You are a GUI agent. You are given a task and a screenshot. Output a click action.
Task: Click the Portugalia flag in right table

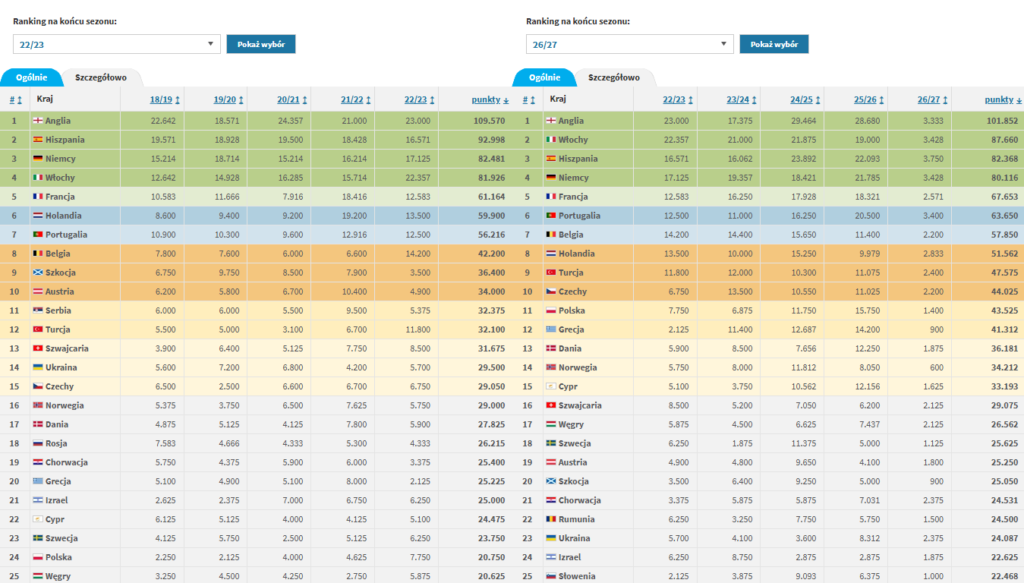551,215
